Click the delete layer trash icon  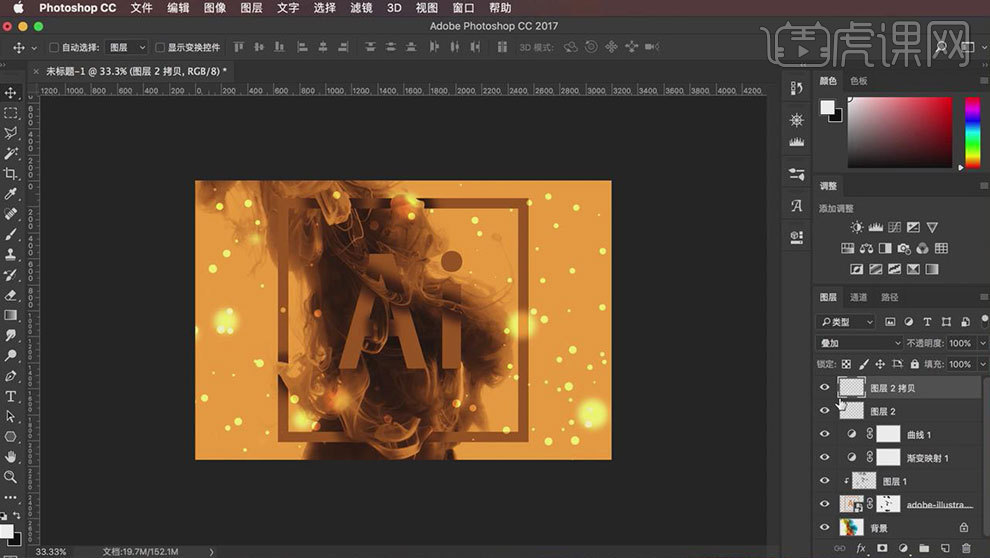point(966,548)
